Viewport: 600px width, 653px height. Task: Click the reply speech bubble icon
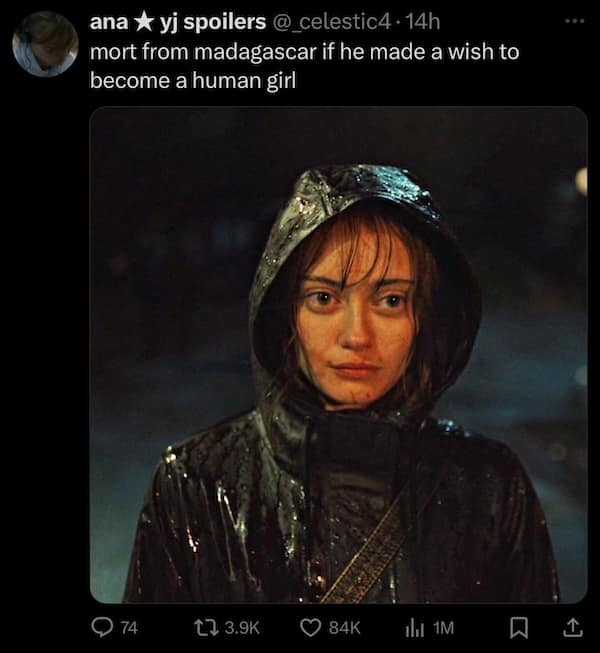101,627
